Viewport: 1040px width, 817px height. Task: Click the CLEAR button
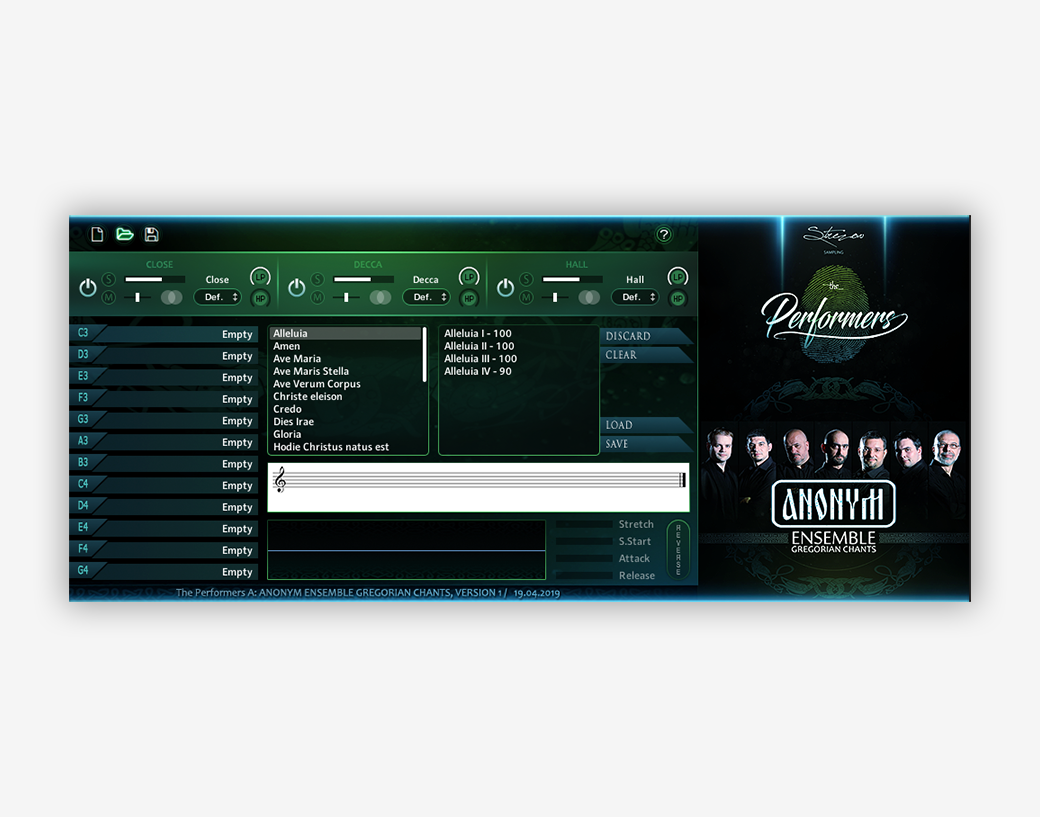(x=645, y=355)
